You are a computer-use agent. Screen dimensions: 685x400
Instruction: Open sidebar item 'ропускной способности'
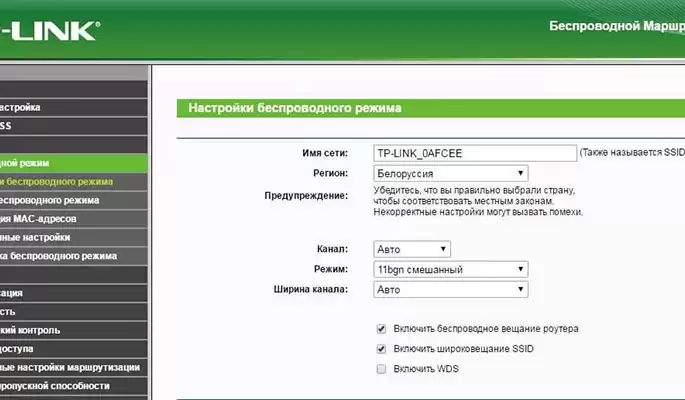click(74, 386)
